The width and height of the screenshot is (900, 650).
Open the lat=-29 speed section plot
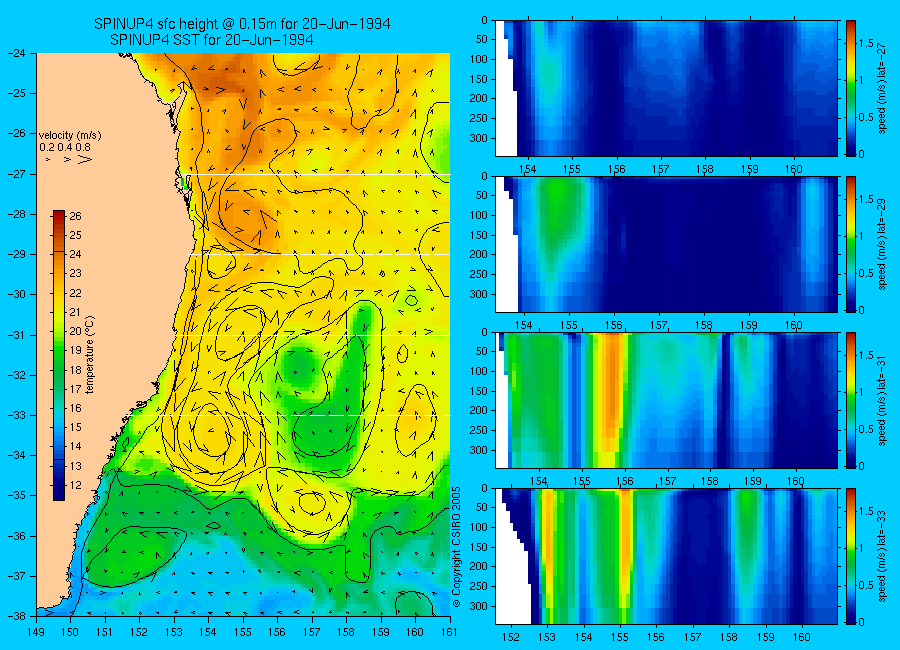[x=666, y=244]
